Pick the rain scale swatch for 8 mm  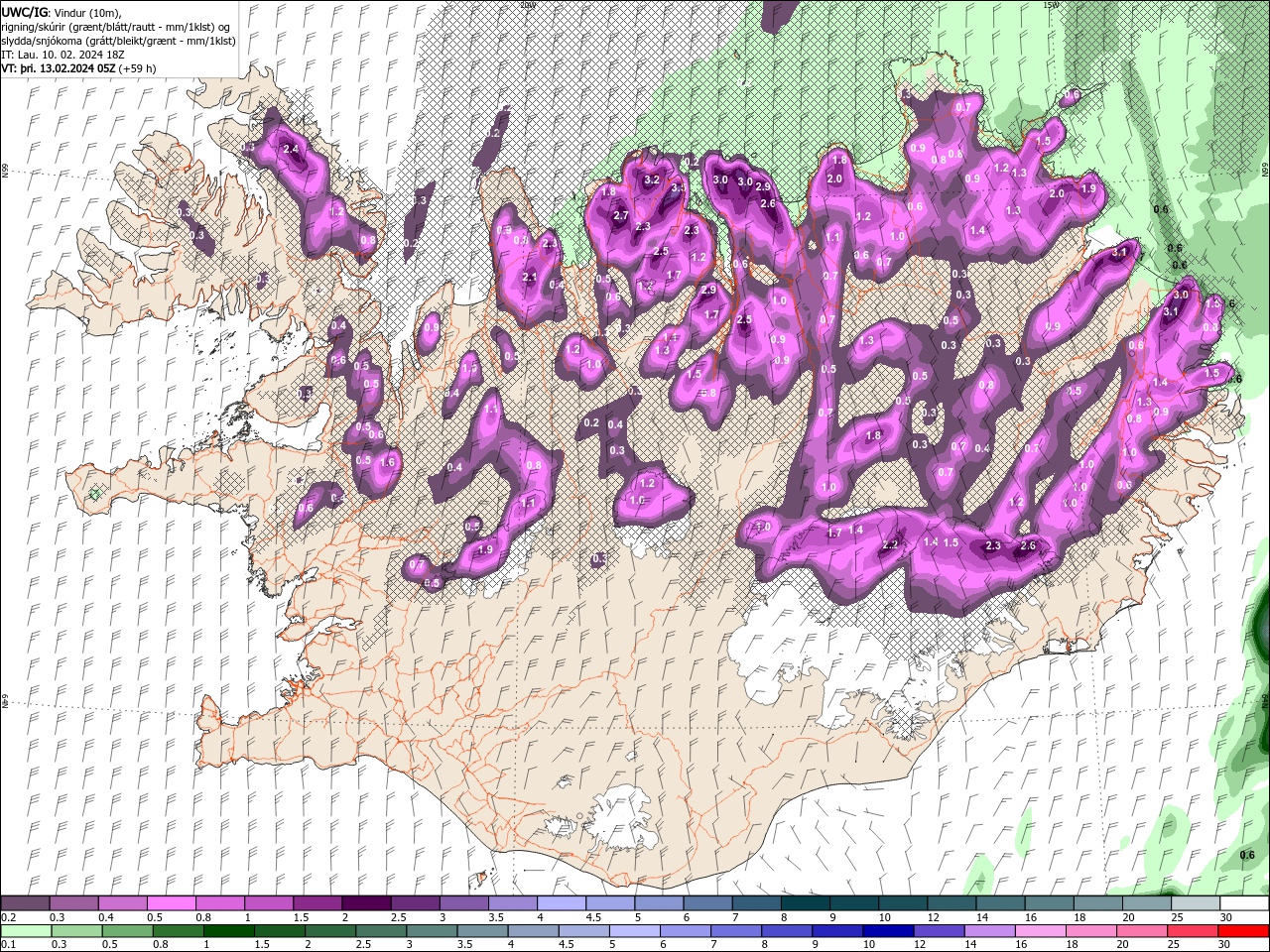(x=787, y=931)
